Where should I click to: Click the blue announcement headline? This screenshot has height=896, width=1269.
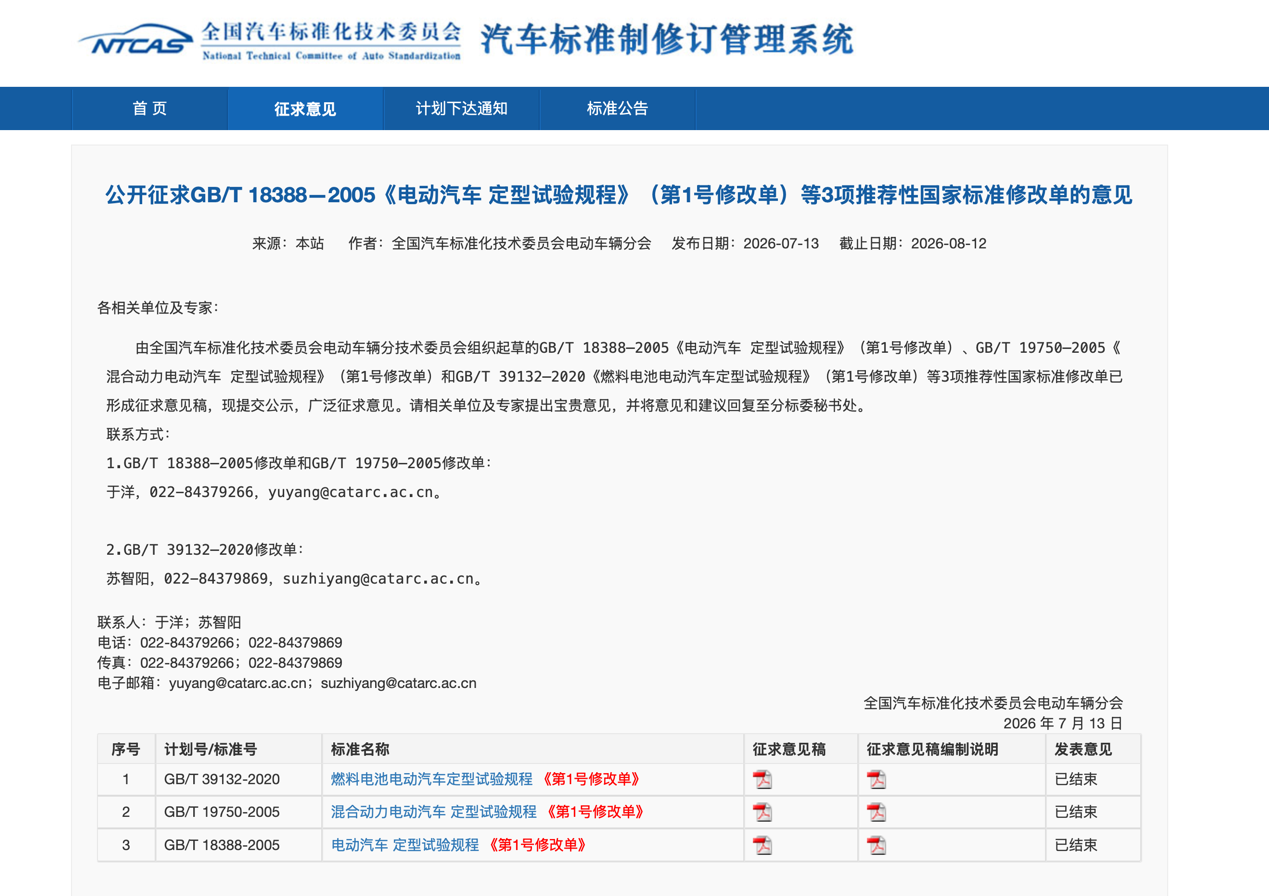(x=619, y=194)
